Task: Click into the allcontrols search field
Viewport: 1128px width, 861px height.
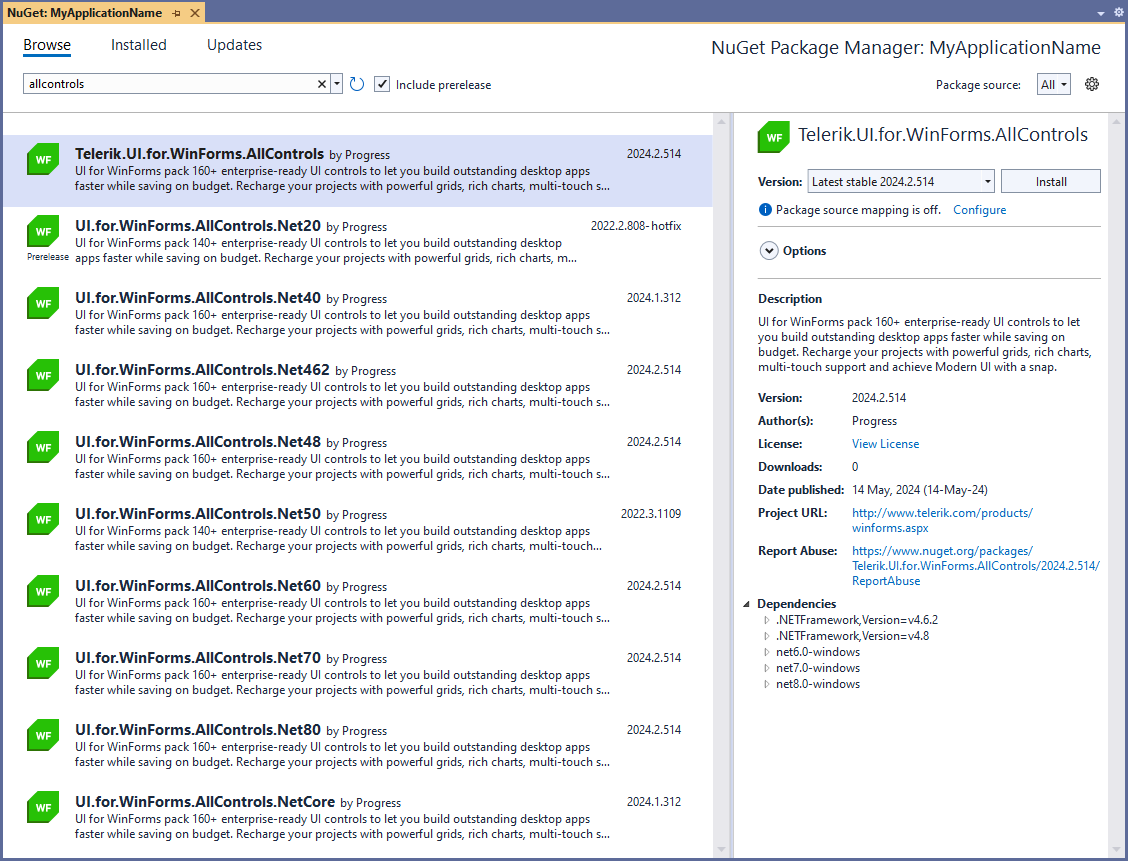Action: (x=170, y=84)
